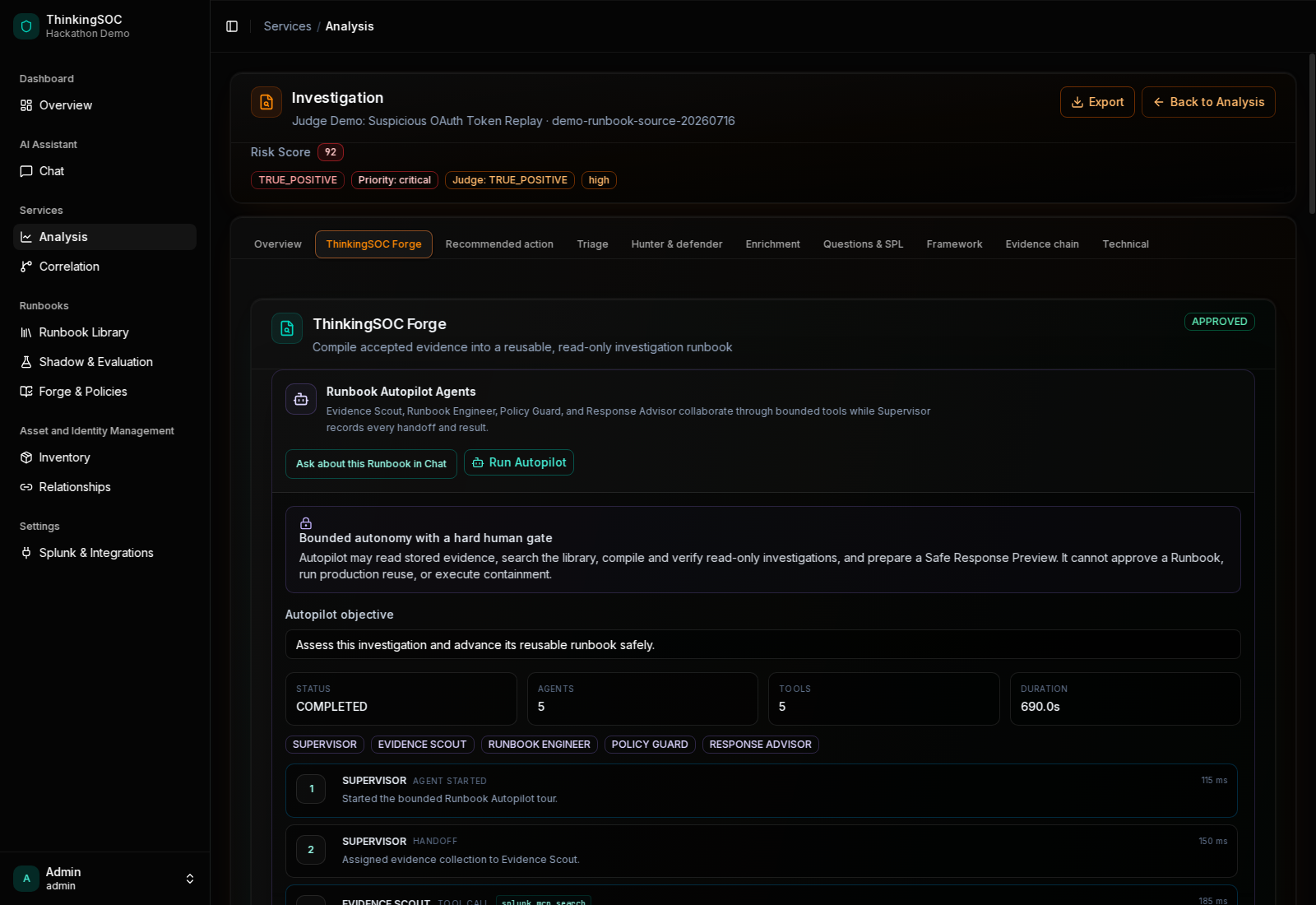The height and width of the screenshot is (905, 1316).
Task: Go Back to Analysis
Action: (x=1208, y=102)
